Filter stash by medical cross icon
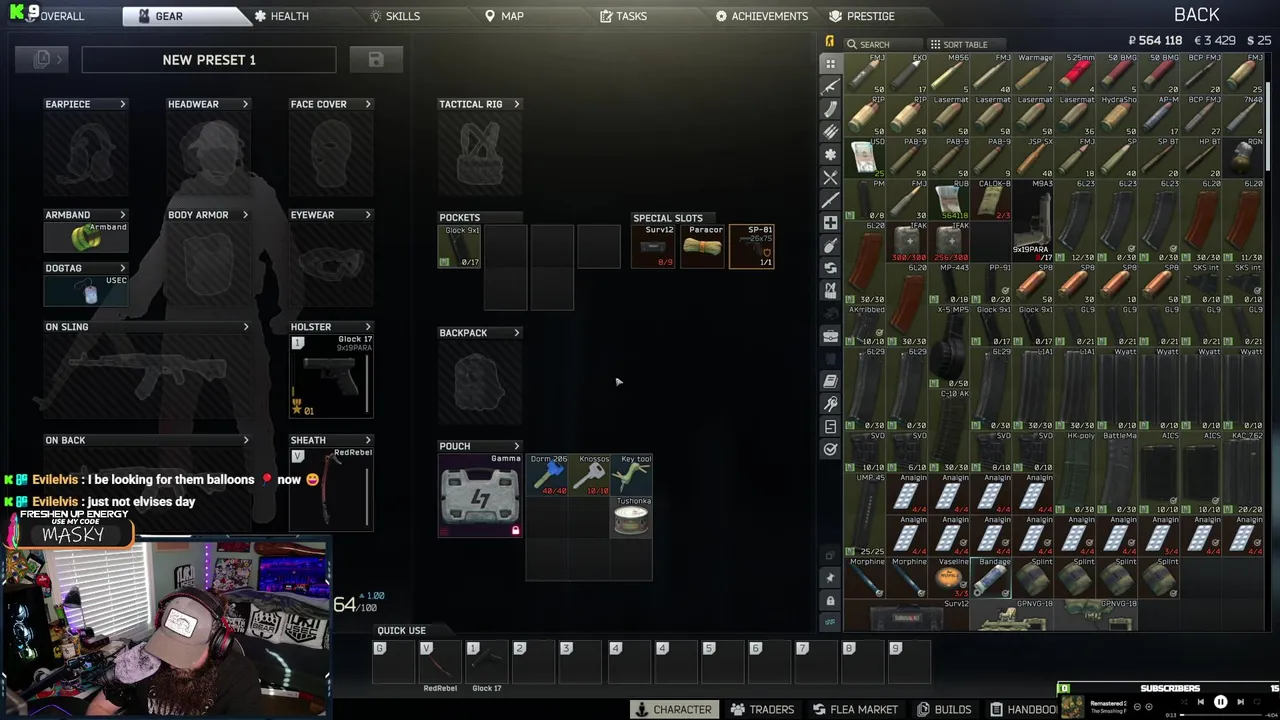 pos(830,223)
